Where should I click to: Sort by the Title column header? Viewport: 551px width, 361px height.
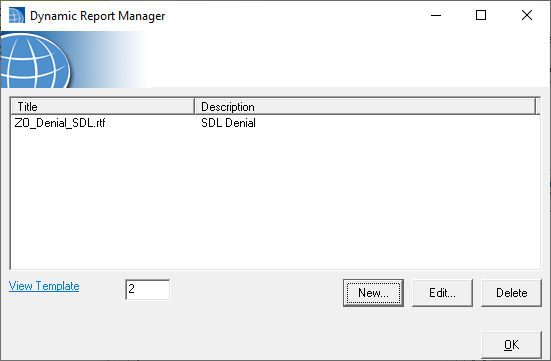click(x=103, y=107)
